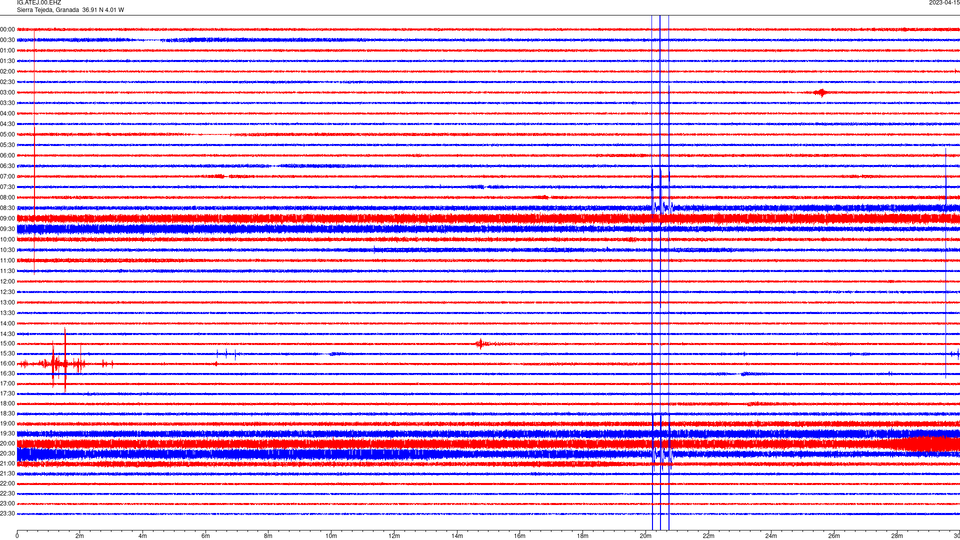The image size is (960, 540).
Task: Click the 20:30 time label
Action: click(x=7, y=454)
